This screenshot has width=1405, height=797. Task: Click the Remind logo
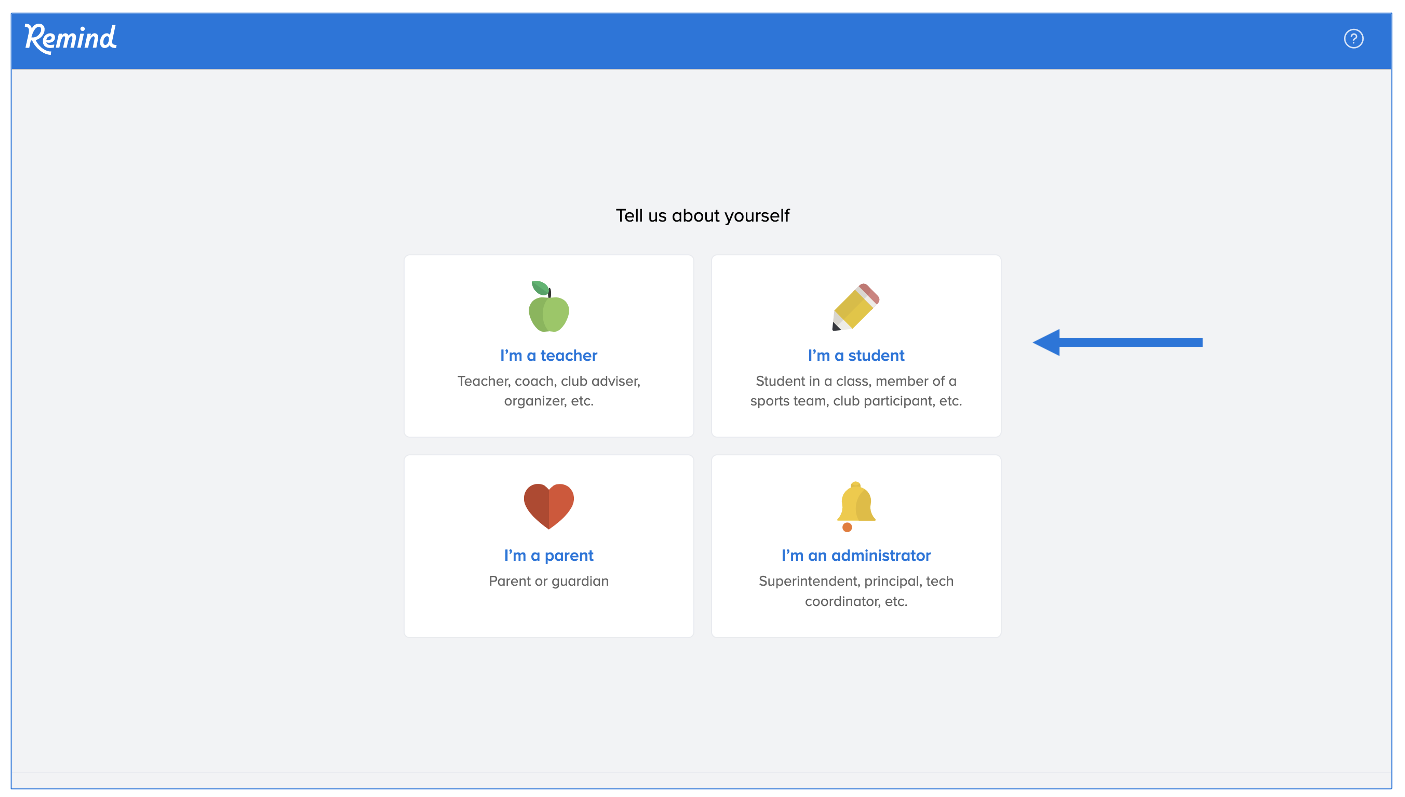(x=70, y=39)
